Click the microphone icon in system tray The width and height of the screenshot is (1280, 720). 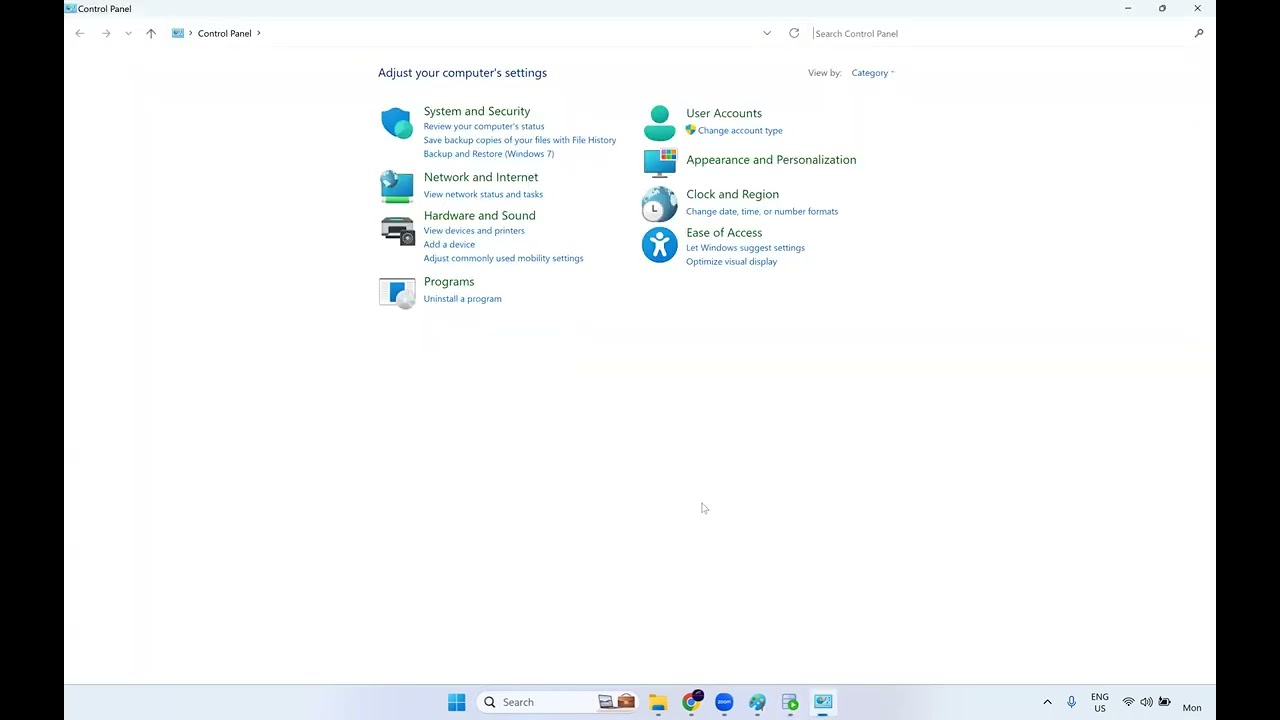tap(1071, 702)
